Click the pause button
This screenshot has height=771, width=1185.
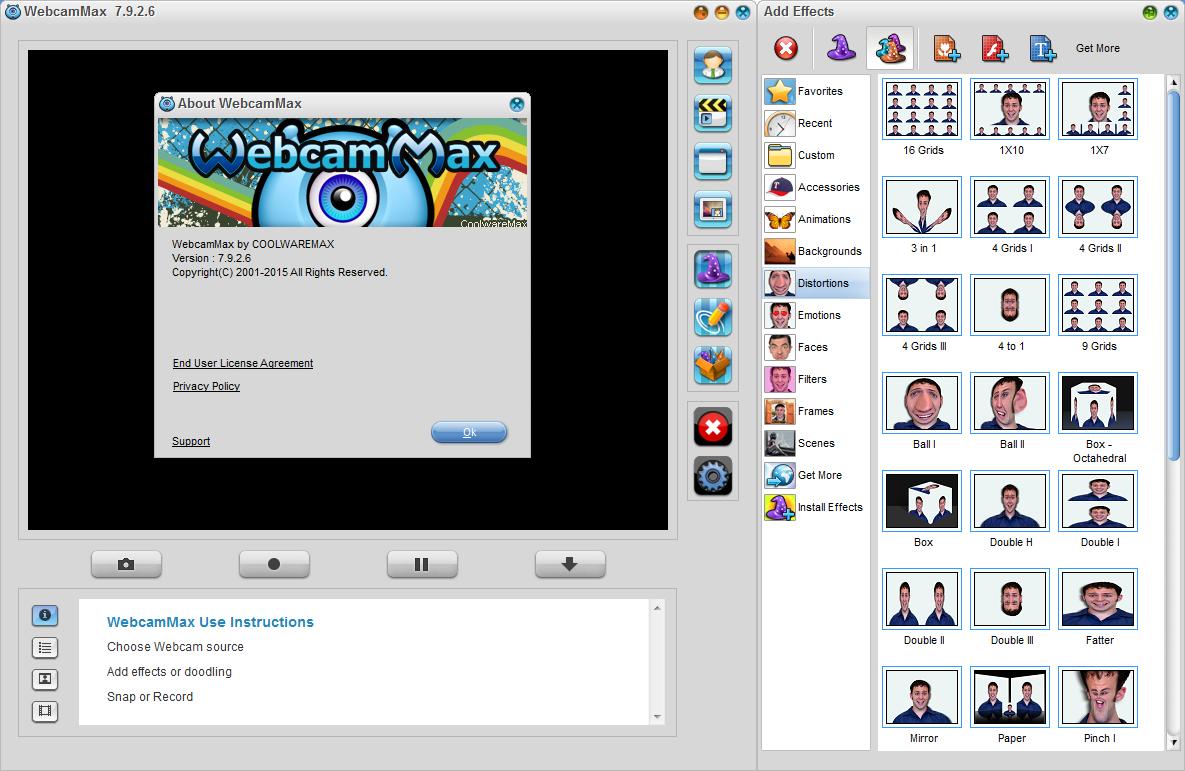[x=422, y=564]
